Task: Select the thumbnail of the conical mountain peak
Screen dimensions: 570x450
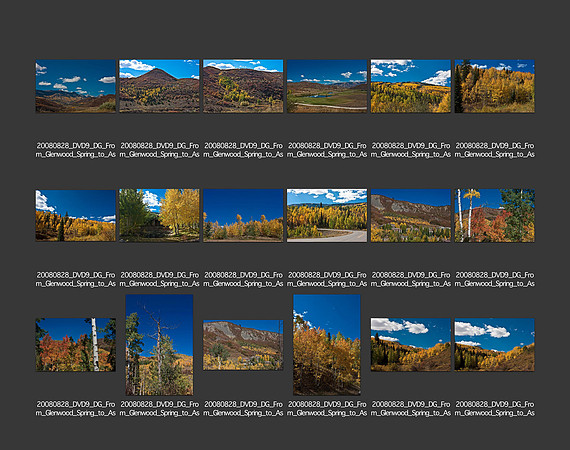Action: point(159,86)
